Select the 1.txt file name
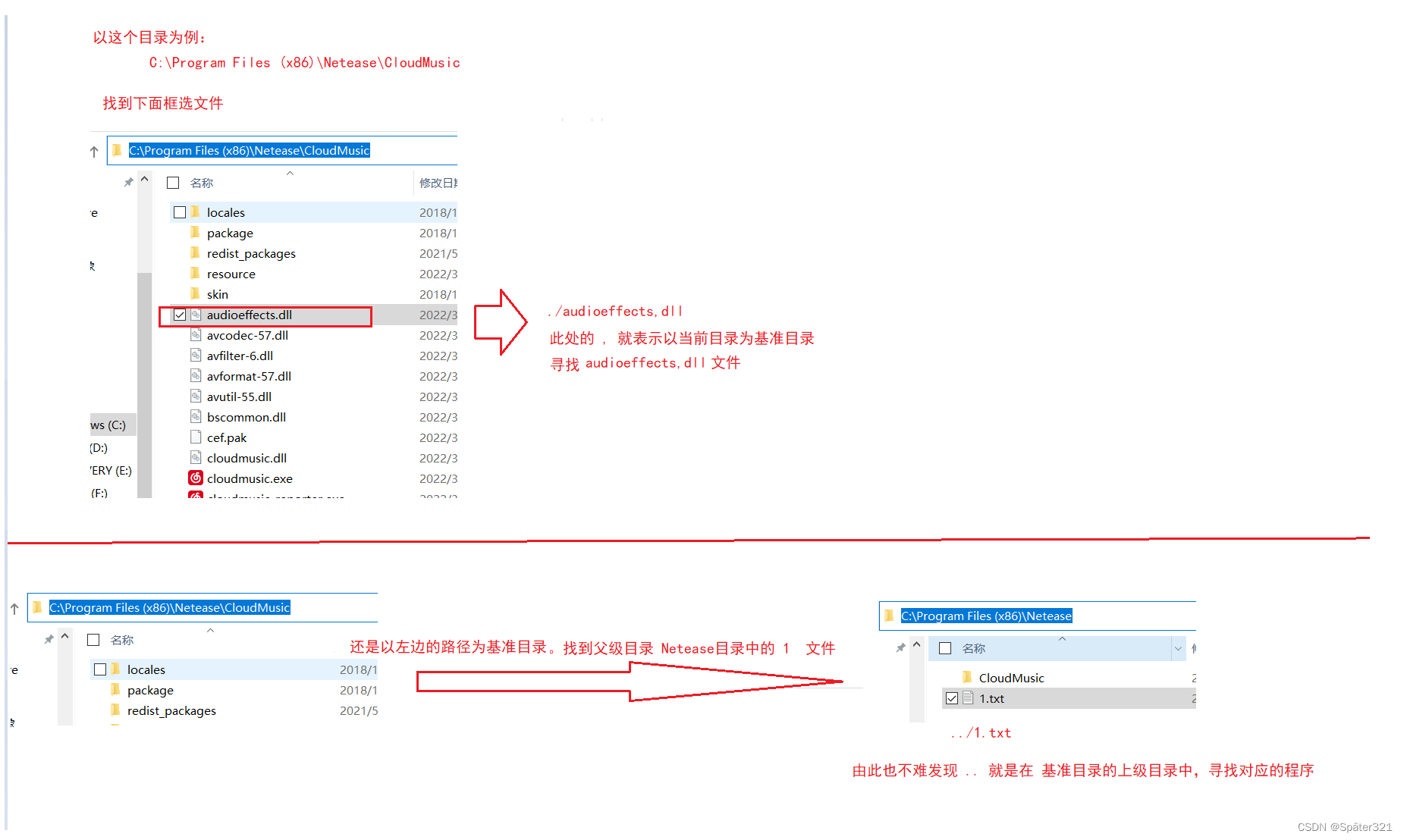This screenshot has width=1404, height=840. click(991, 698)
